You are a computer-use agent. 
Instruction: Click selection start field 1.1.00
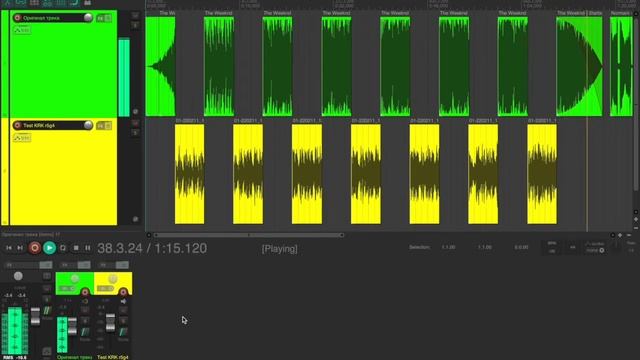tap(449, 247)
